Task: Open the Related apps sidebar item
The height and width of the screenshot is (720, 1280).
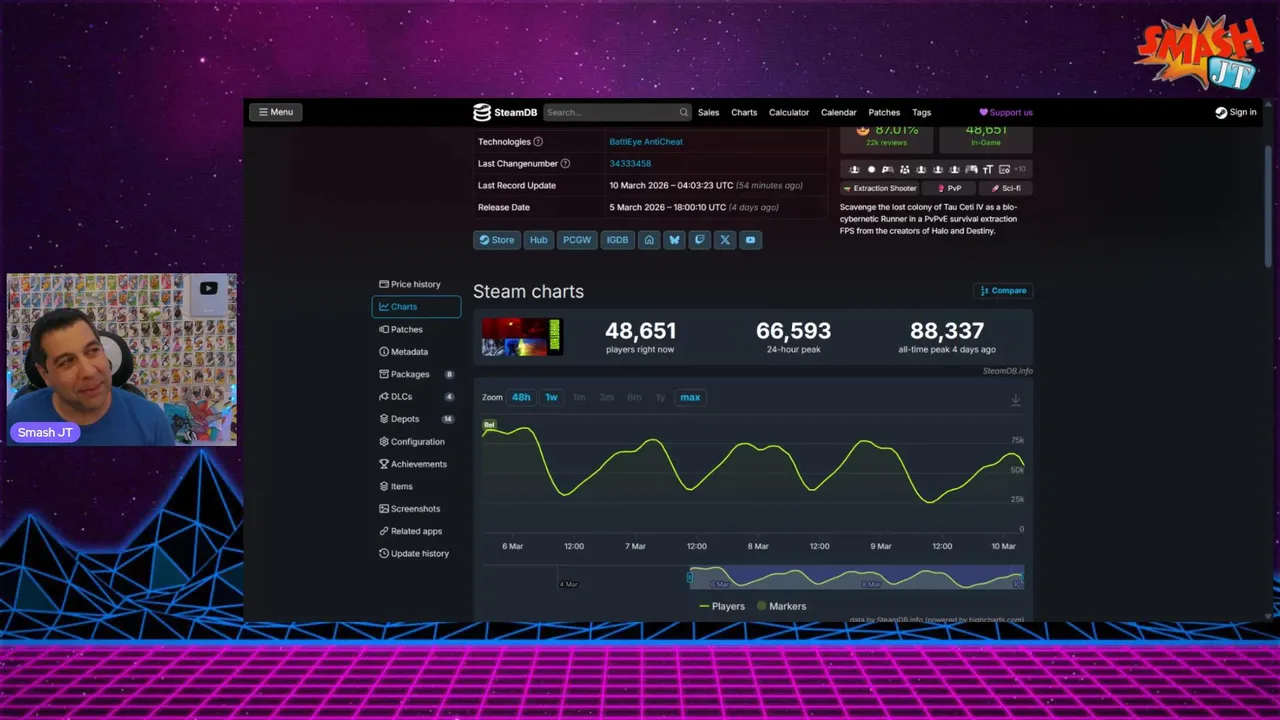Action: (x=416, y=531)
